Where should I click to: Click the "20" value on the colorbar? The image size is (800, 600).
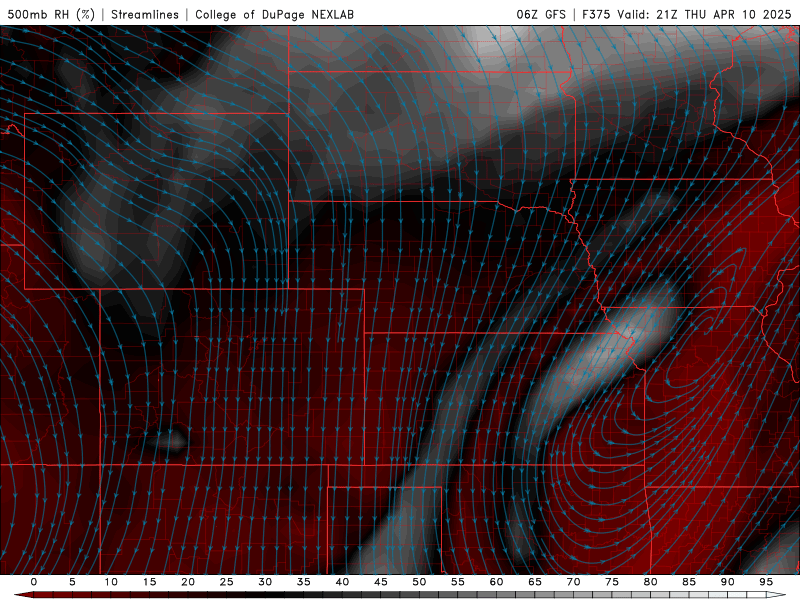188,582
